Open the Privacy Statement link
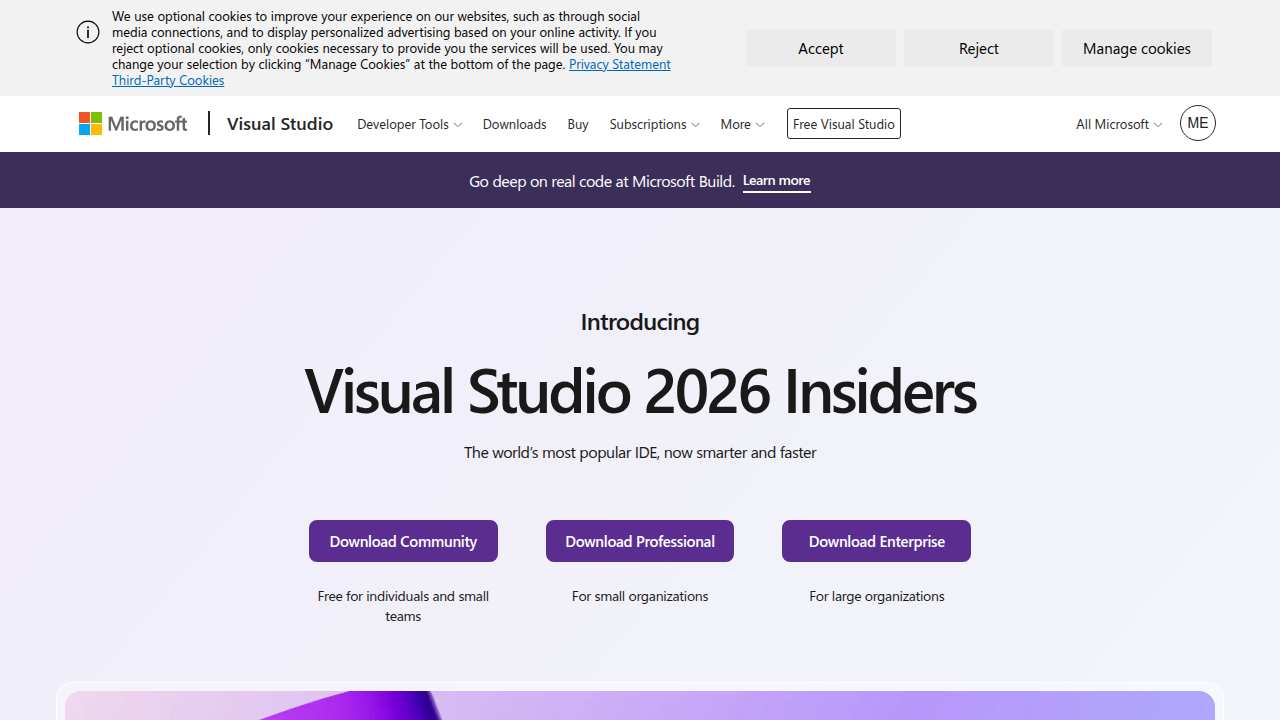This screenshot has width=1280, height=720. tap(620, 64)
